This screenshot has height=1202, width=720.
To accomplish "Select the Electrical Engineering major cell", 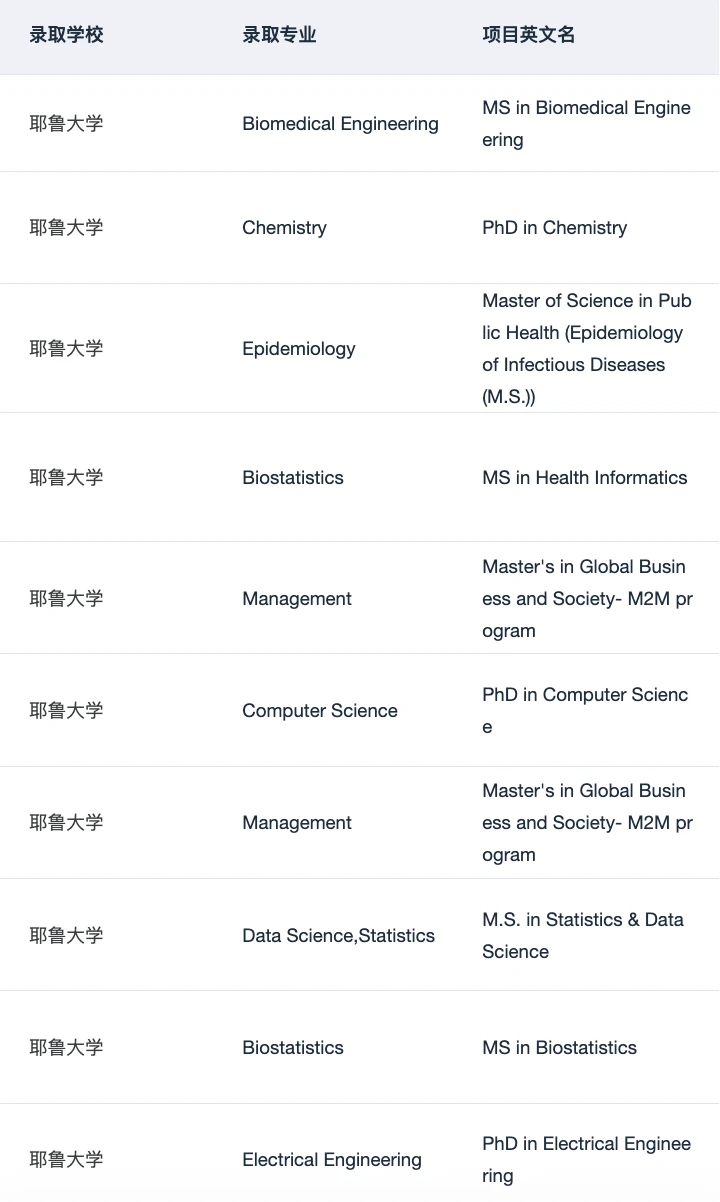I will pyautogui.click(x=332, y=1160).
